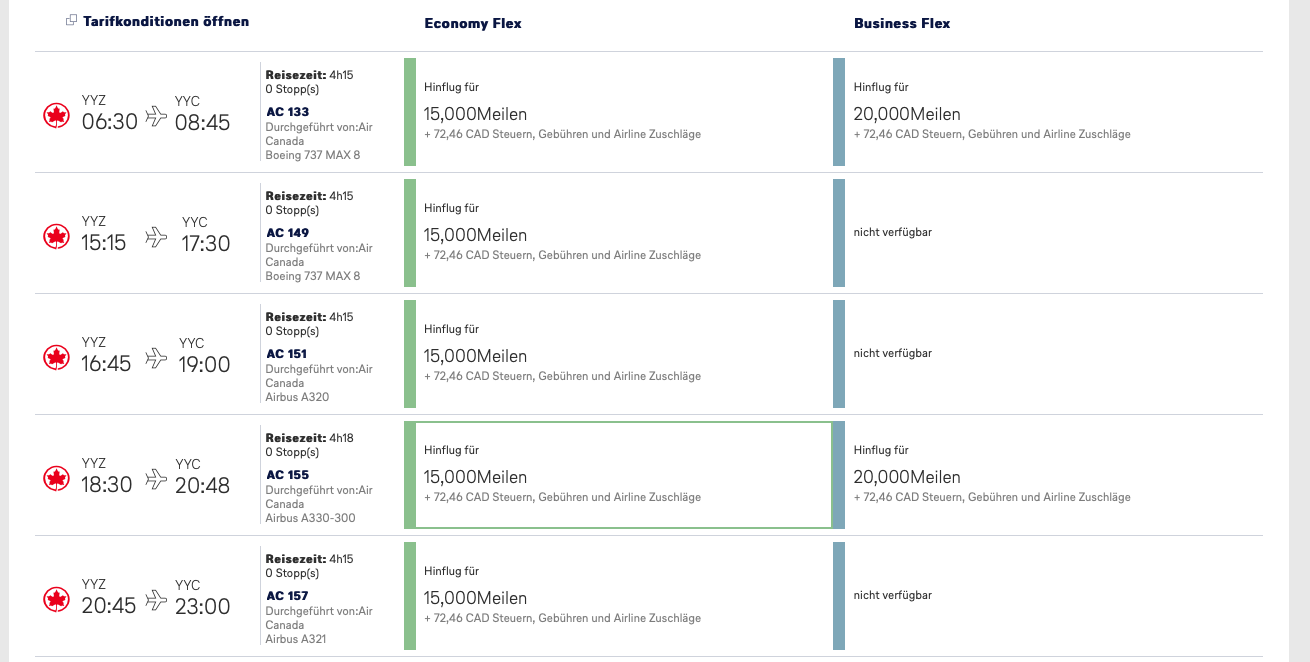This screenshot has width=1310, height=662.
Task: Click Air Canada logo for the 18:30 flight
Action: [56, 479]
